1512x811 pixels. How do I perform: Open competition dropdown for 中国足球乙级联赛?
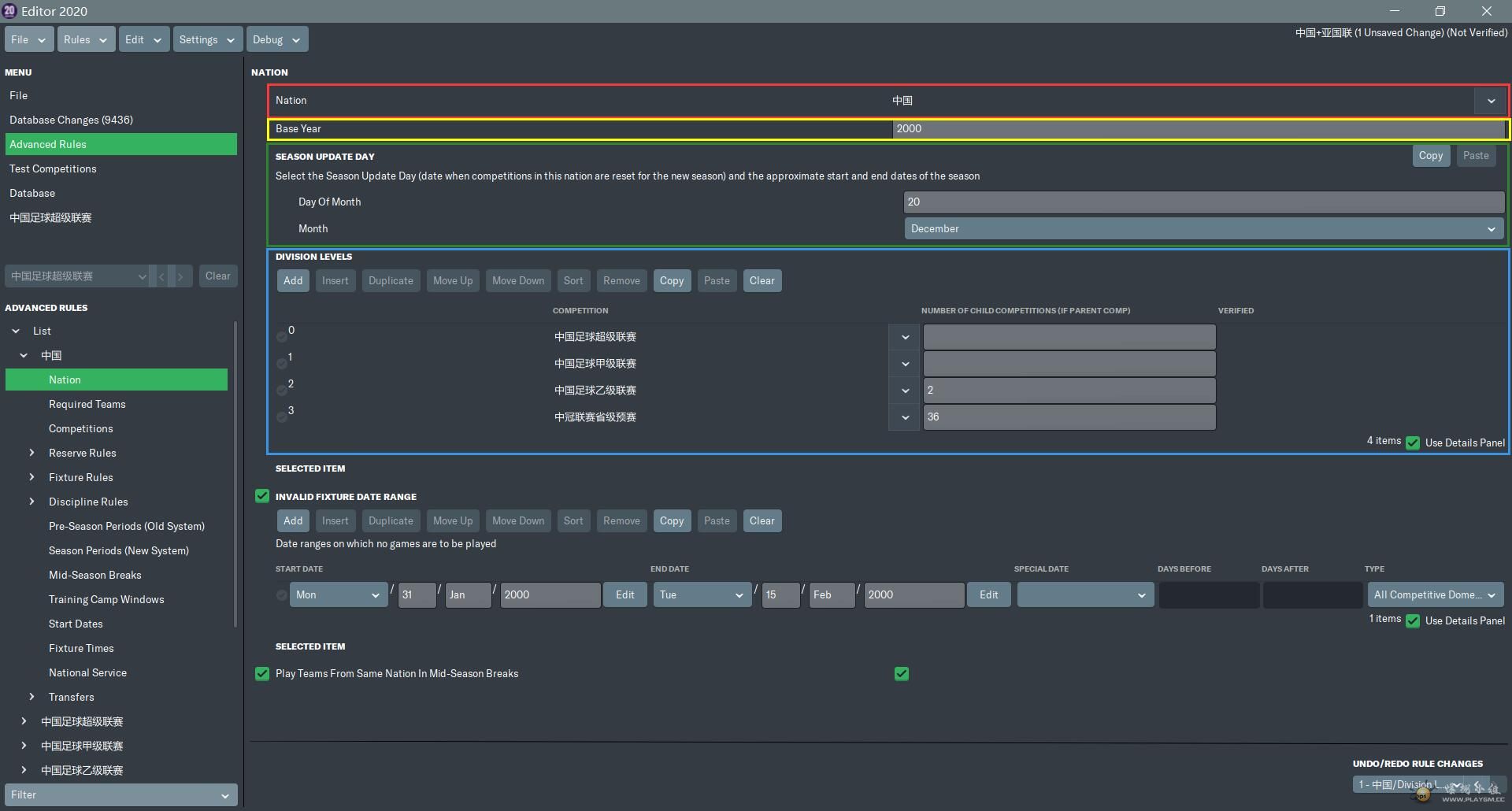point(905,391)
